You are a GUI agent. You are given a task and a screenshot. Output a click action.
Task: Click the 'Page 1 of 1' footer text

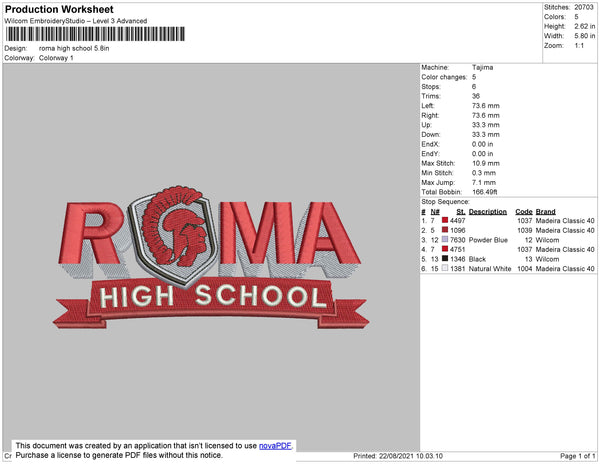coord(577,456)
